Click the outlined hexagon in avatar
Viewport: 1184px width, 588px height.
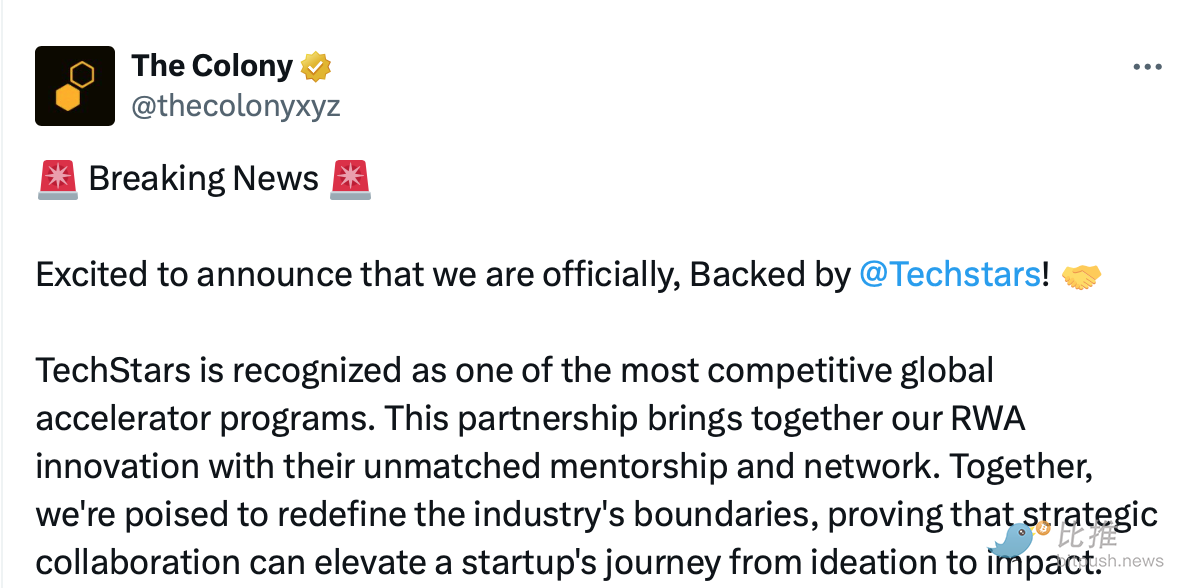click(82, 74)
